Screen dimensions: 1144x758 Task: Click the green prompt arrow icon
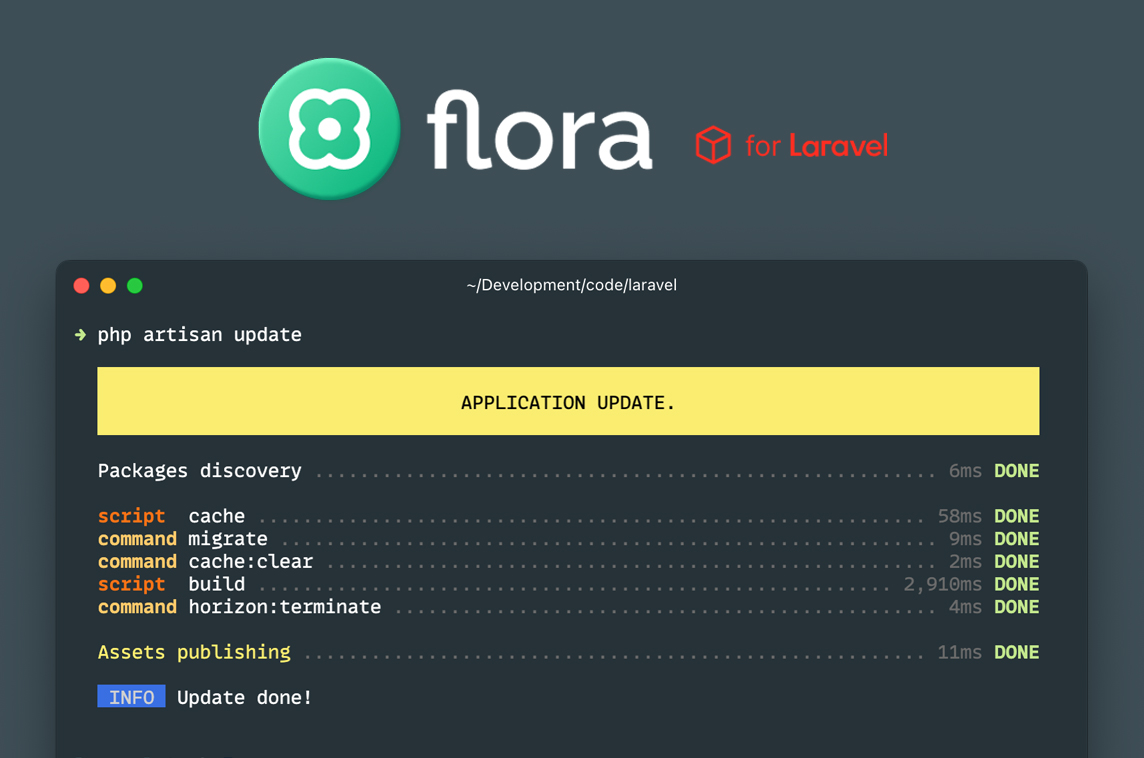80,335
